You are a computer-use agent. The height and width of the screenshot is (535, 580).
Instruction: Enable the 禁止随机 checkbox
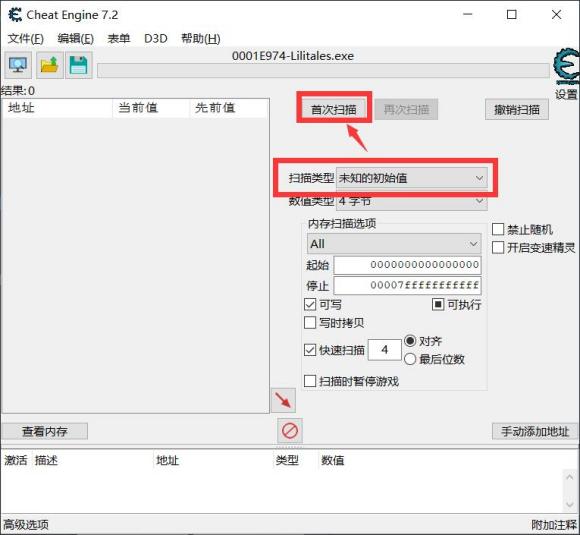tap(498, 229)
